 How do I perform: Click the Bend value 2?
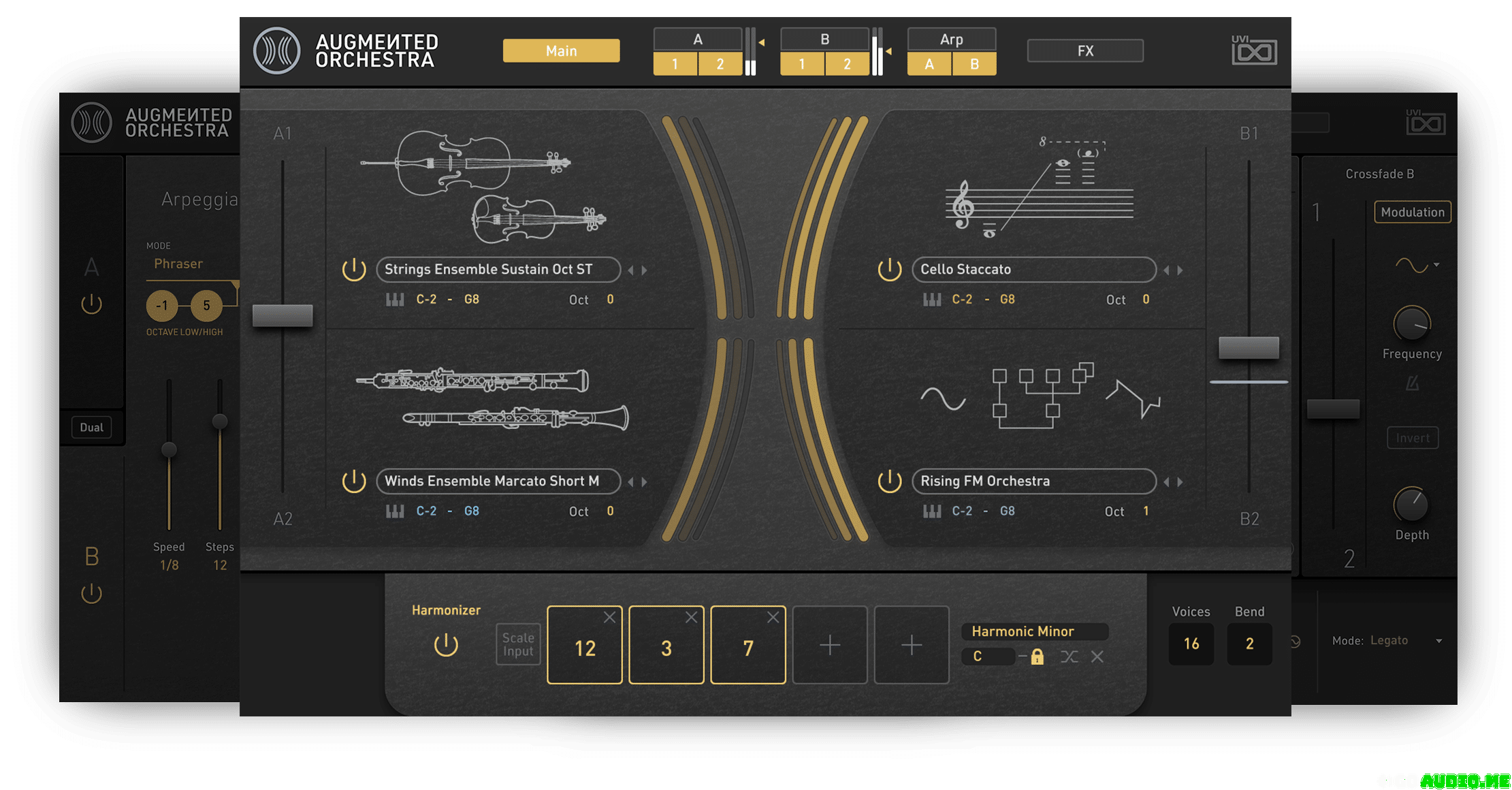click(1249, 644)
